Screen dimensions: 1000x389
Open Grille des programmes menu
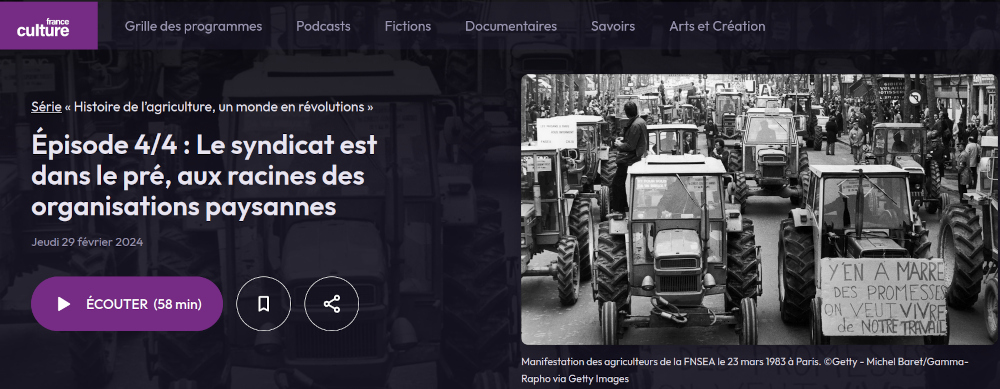(x=193, y=26)
